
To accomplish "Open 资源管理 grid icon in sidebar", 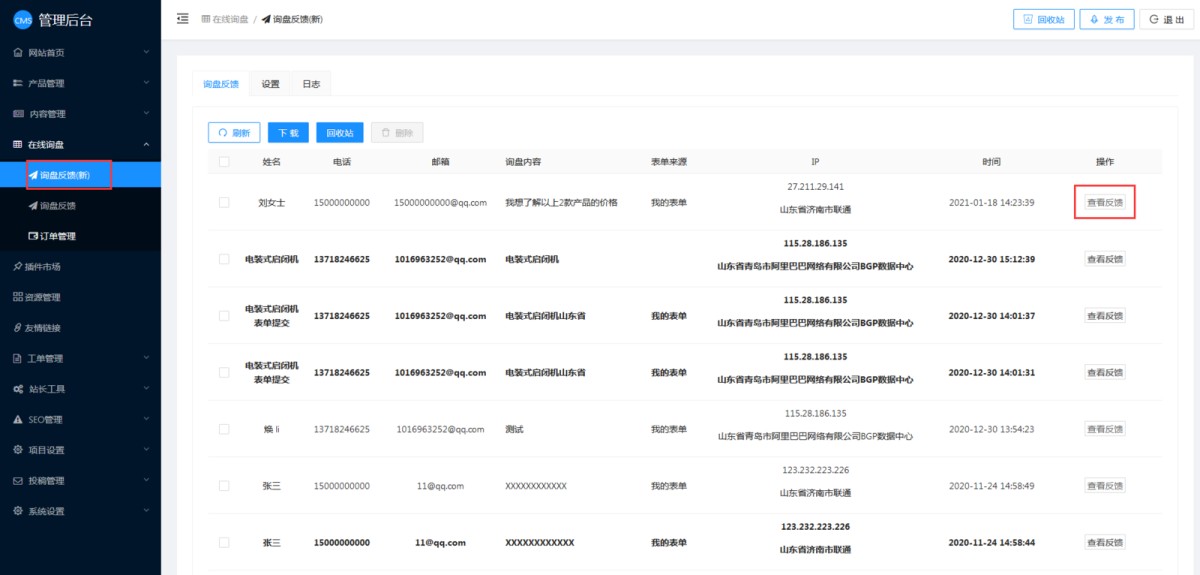I will pos(18,297).
